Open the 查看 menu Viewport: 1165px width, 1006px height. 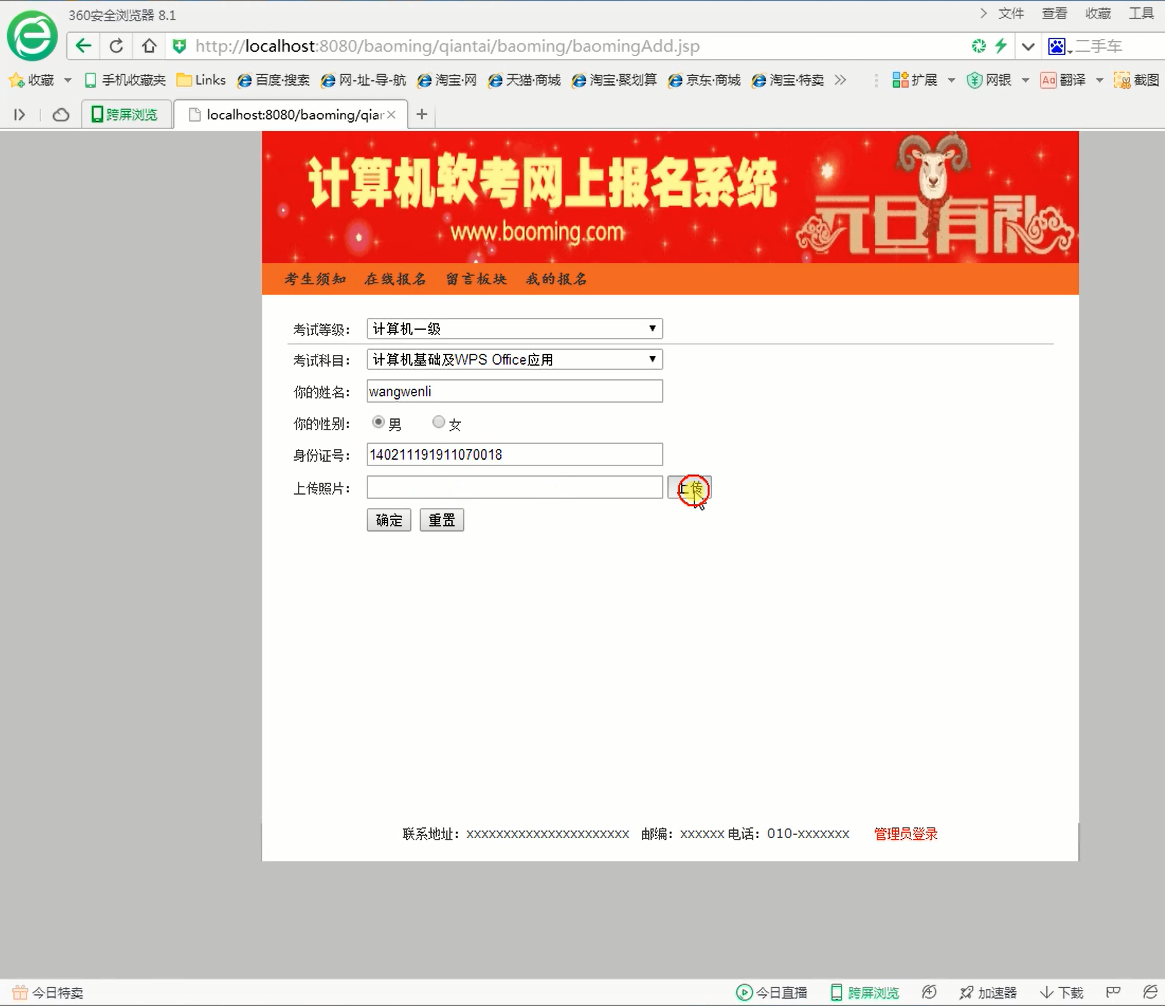coord(1054,13)
